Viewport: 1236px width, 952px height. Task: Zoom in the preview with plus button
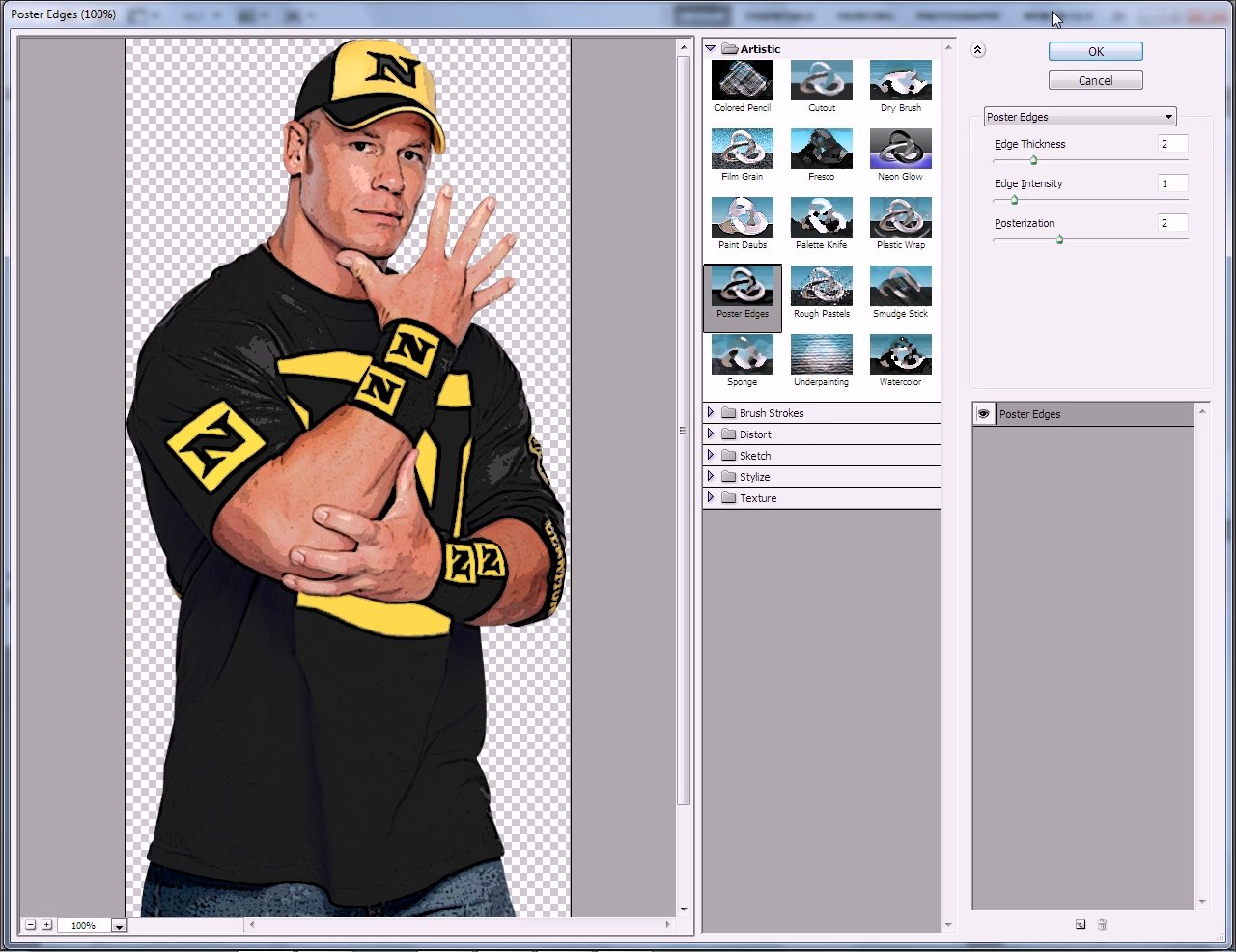click(46, 925)
